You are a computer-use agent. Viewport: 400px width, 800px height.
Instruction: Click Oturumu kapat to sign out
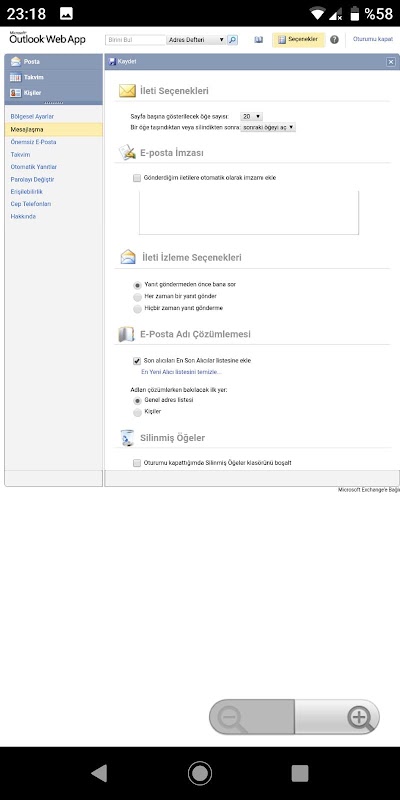[x=373, y=39]
